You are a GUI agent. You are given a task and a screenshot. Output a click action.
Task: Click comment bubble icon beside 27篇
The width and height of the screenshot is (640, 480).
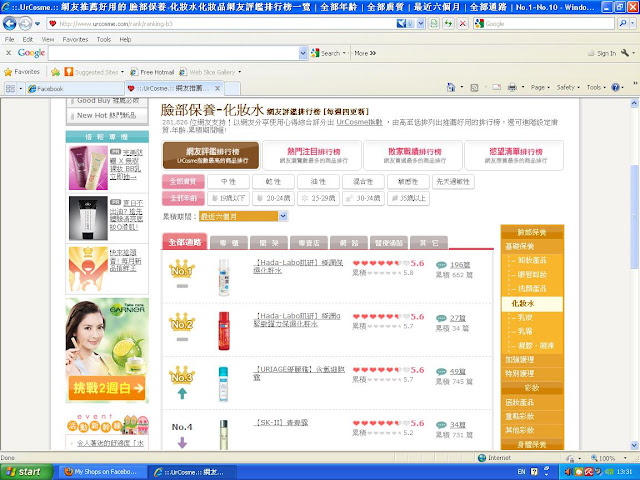click(441, 318)
